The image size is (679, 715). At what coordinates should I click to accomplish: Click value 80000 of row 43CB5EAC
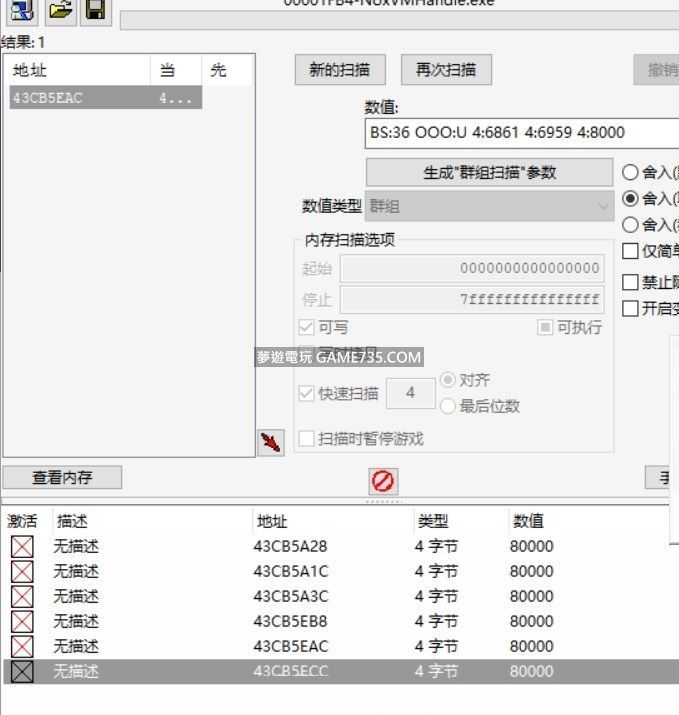click(x=532, y=647)
